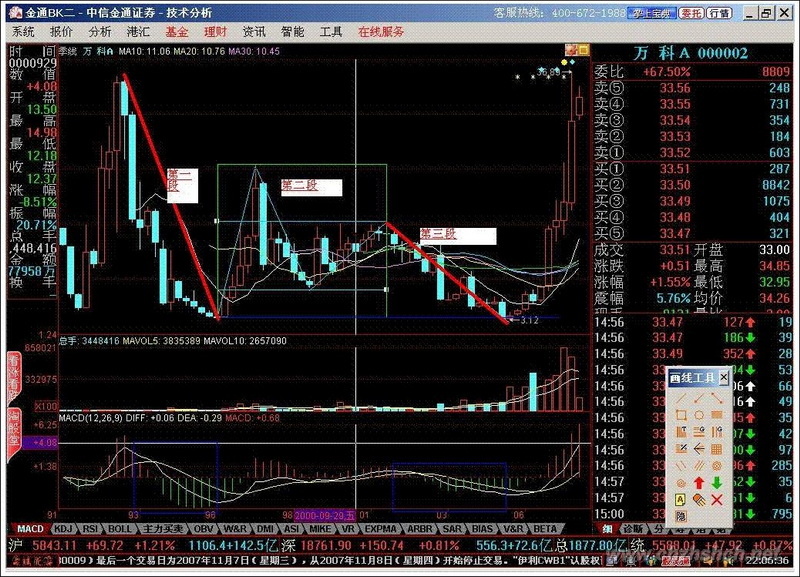Select the rectangle drawing tool

tap(680, 414)
